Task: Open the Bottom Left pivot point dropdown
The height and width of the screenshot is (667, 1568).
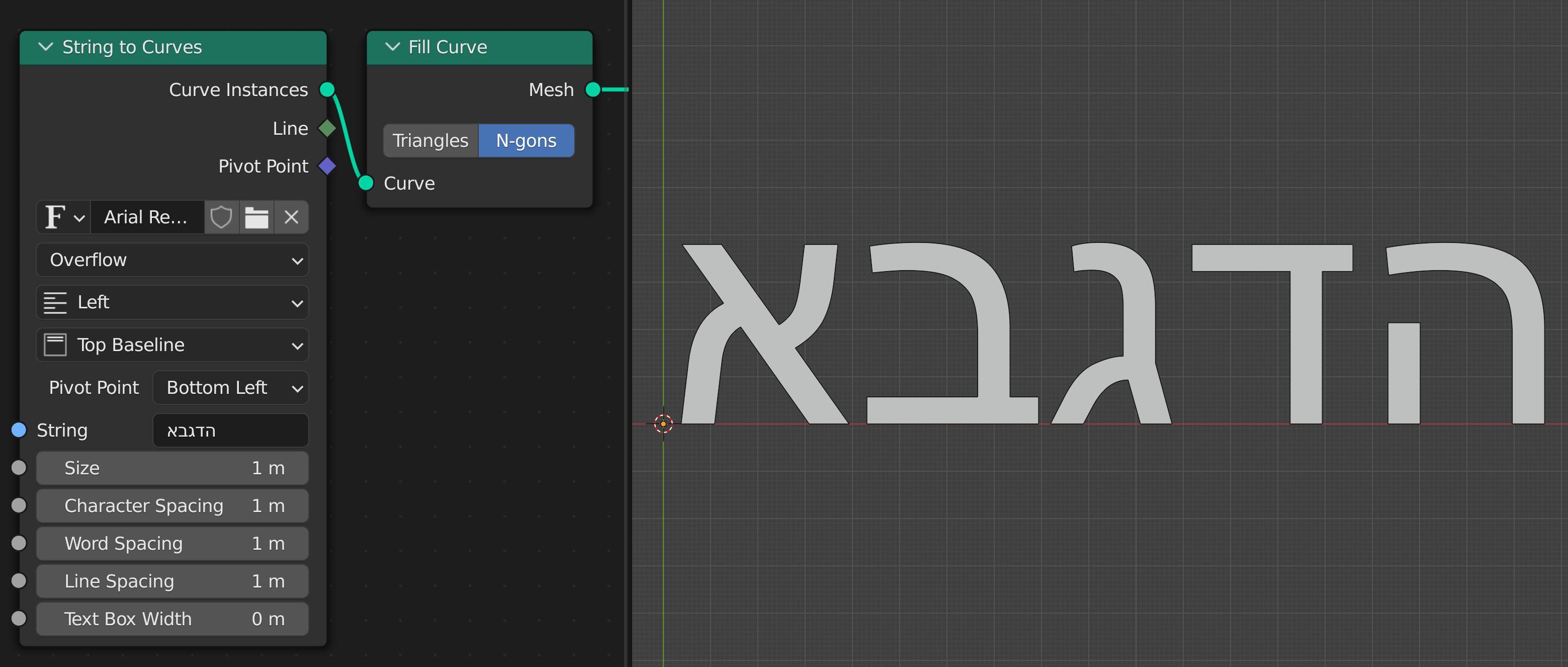Action: tap(231, 388)
